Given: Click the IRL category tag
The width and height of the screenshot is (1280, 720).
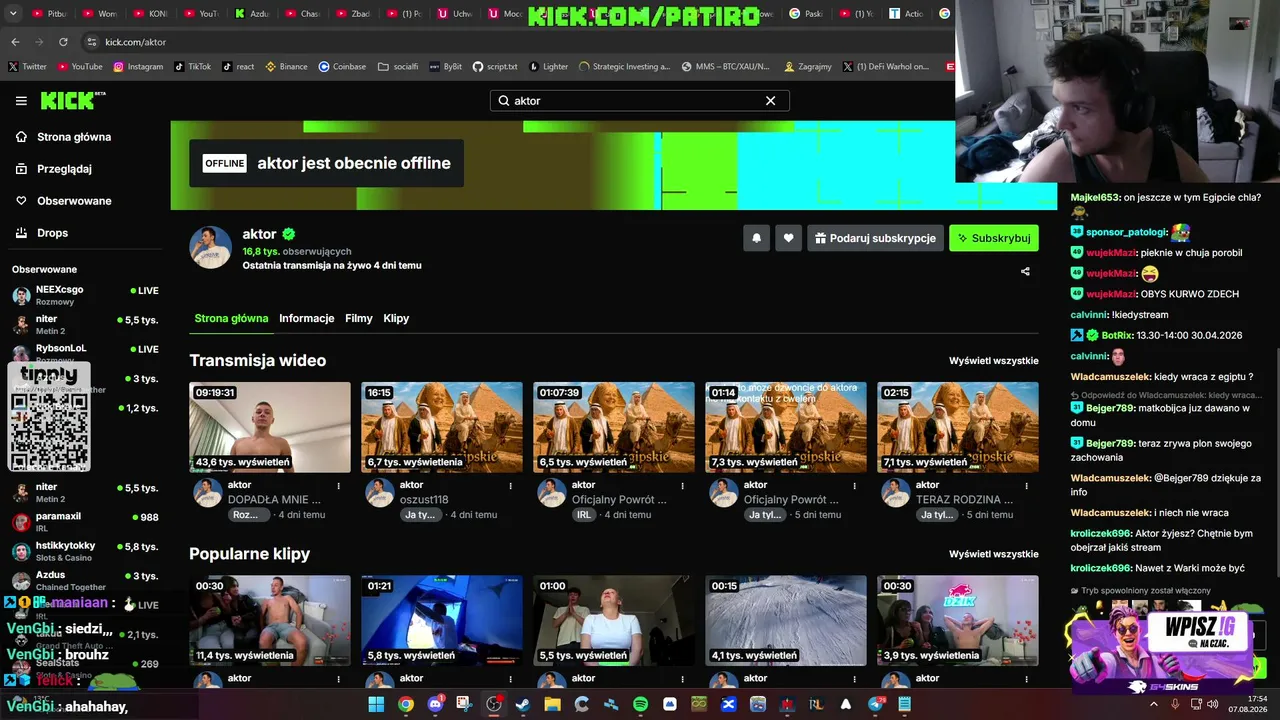Looking at the screenshot, I should tap(584, 515).
